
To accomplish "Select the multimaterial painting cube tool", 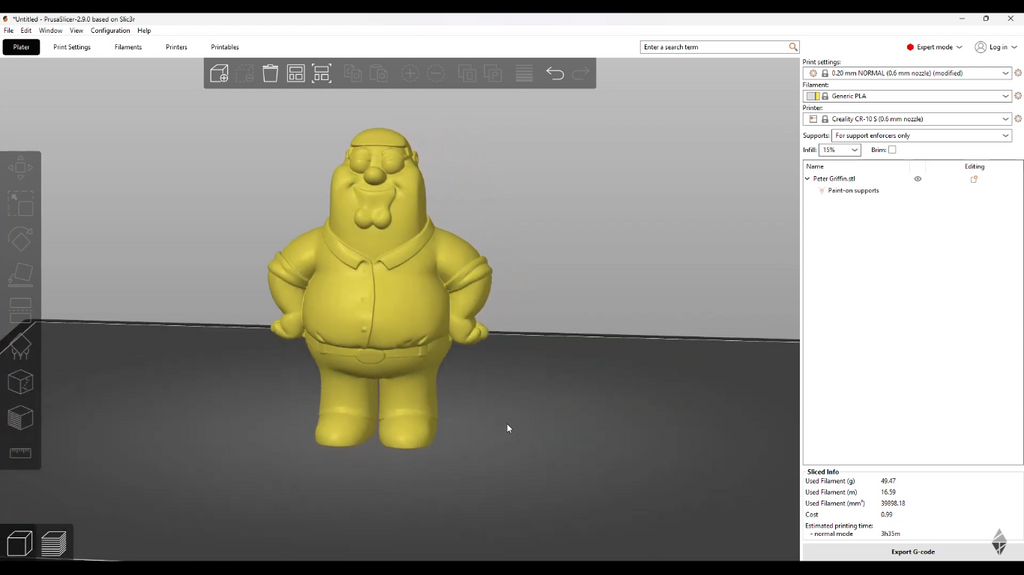I will point(20,418).
